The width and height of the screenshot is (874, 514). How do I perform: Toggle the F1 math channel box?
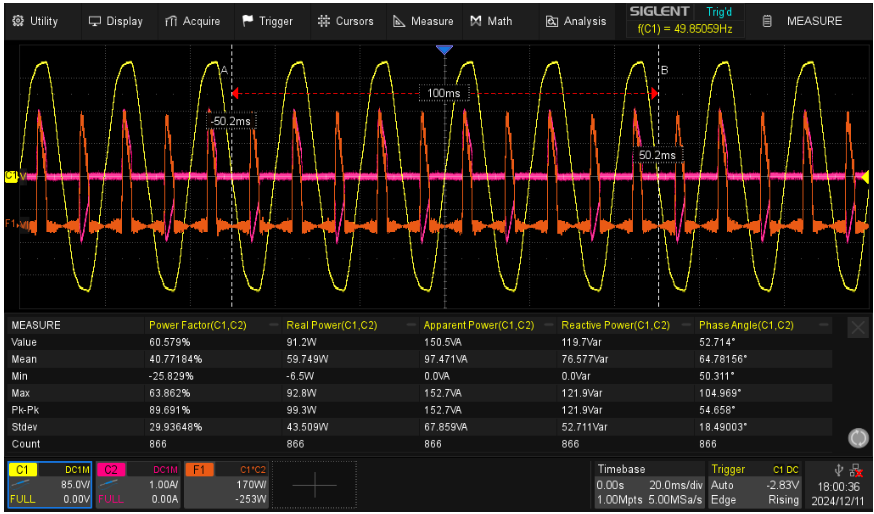[x=227, y=485]
